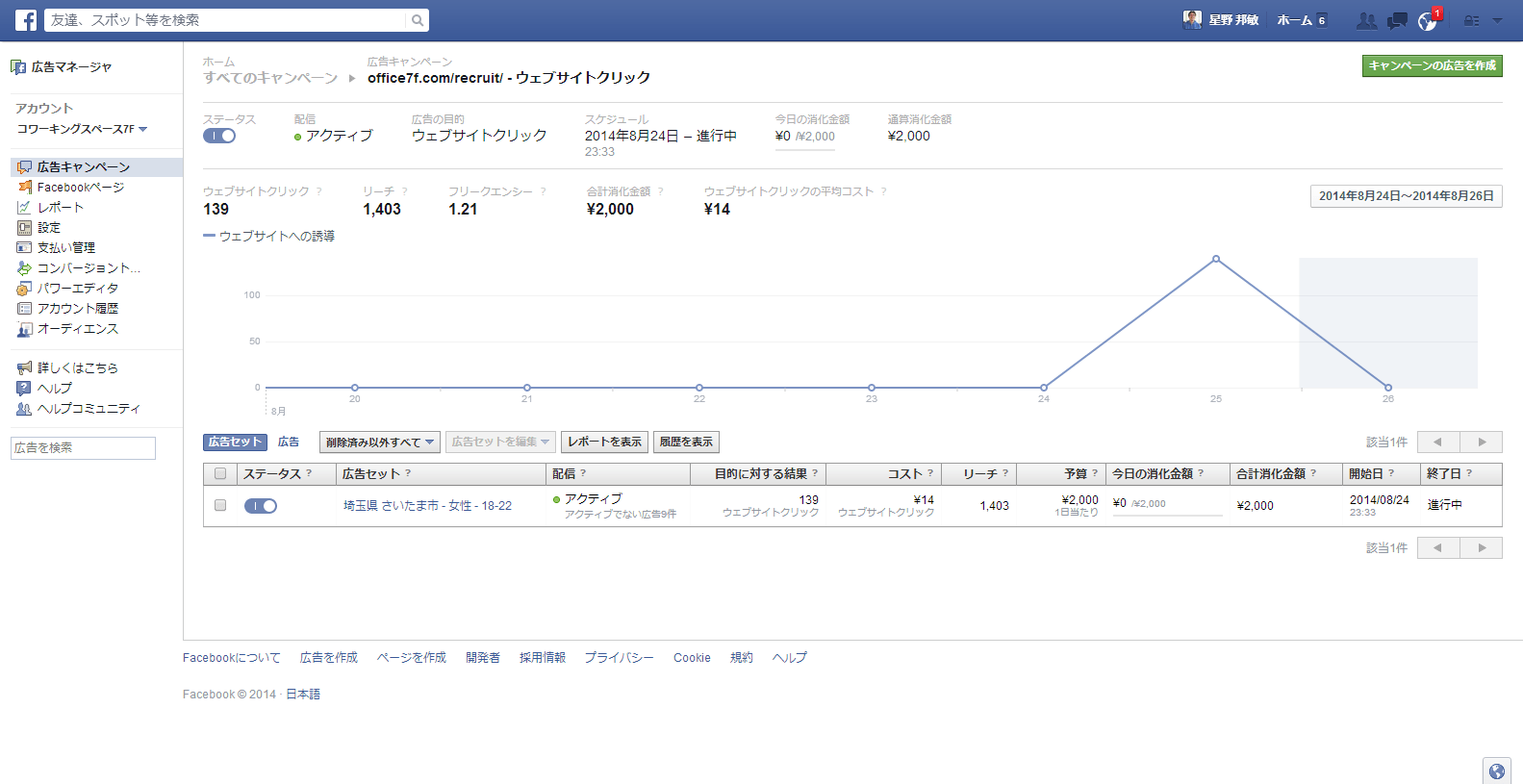Click the 日本語 language link in footer
The image size is (1523, 784).
[303, 695]
